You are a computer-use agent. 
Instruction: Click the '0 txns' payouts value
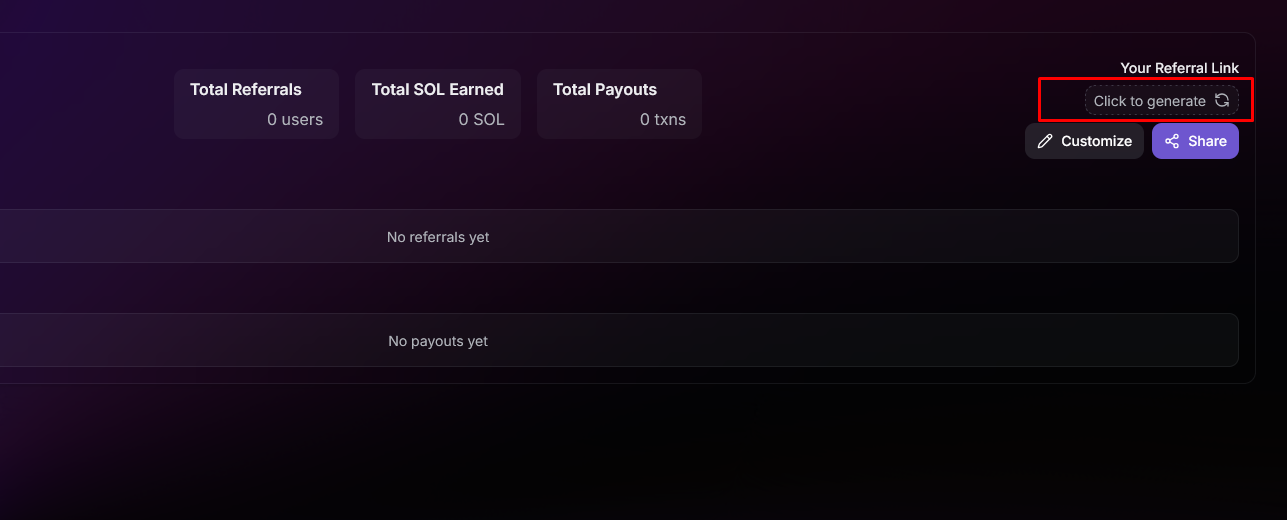[x=663, y=119]
